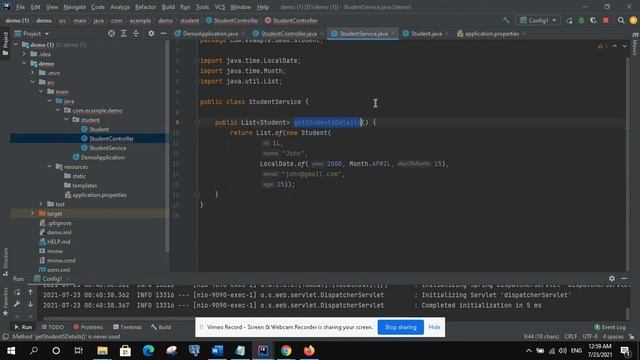Click the Run with Coverage icon
This screenshot has height=360, width=640.
593,20
